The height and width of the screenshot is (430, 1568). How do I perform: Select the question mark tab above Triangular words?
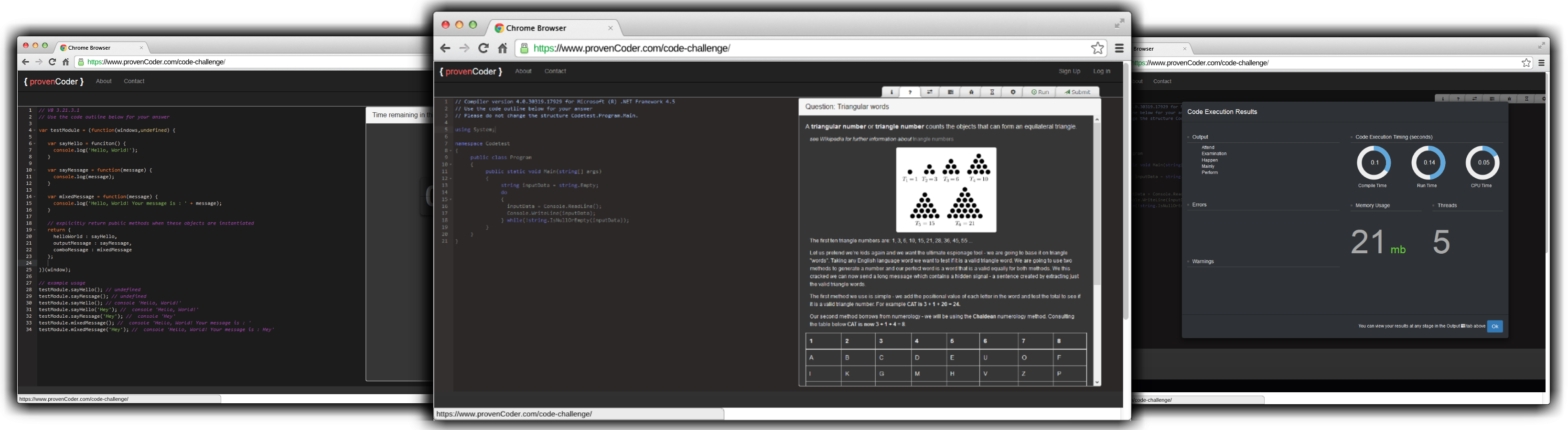click(x=910, y=92)
